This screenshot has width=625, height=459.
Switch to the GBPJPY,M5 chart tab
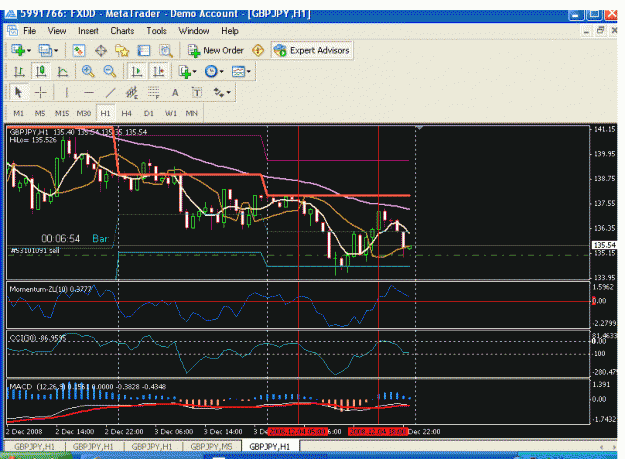click(x=211, y=447)
